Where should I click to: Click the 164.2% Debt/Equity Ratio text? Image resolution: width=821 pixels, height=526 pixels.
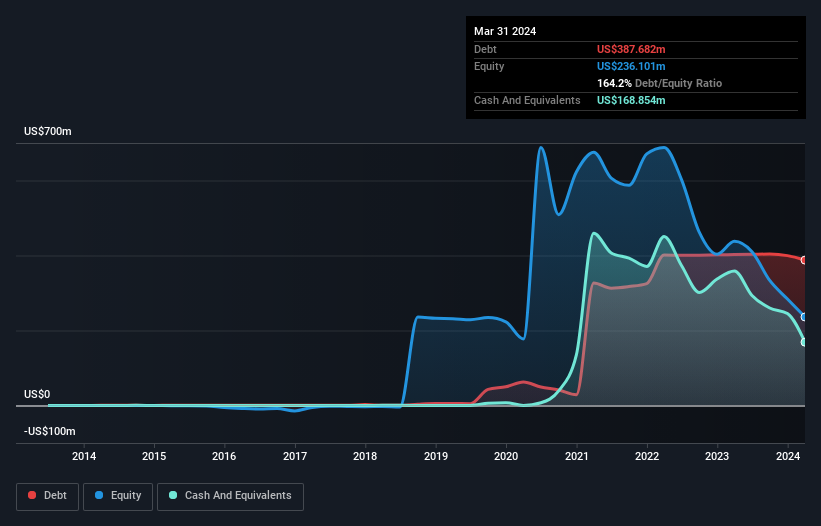(659, 83)
